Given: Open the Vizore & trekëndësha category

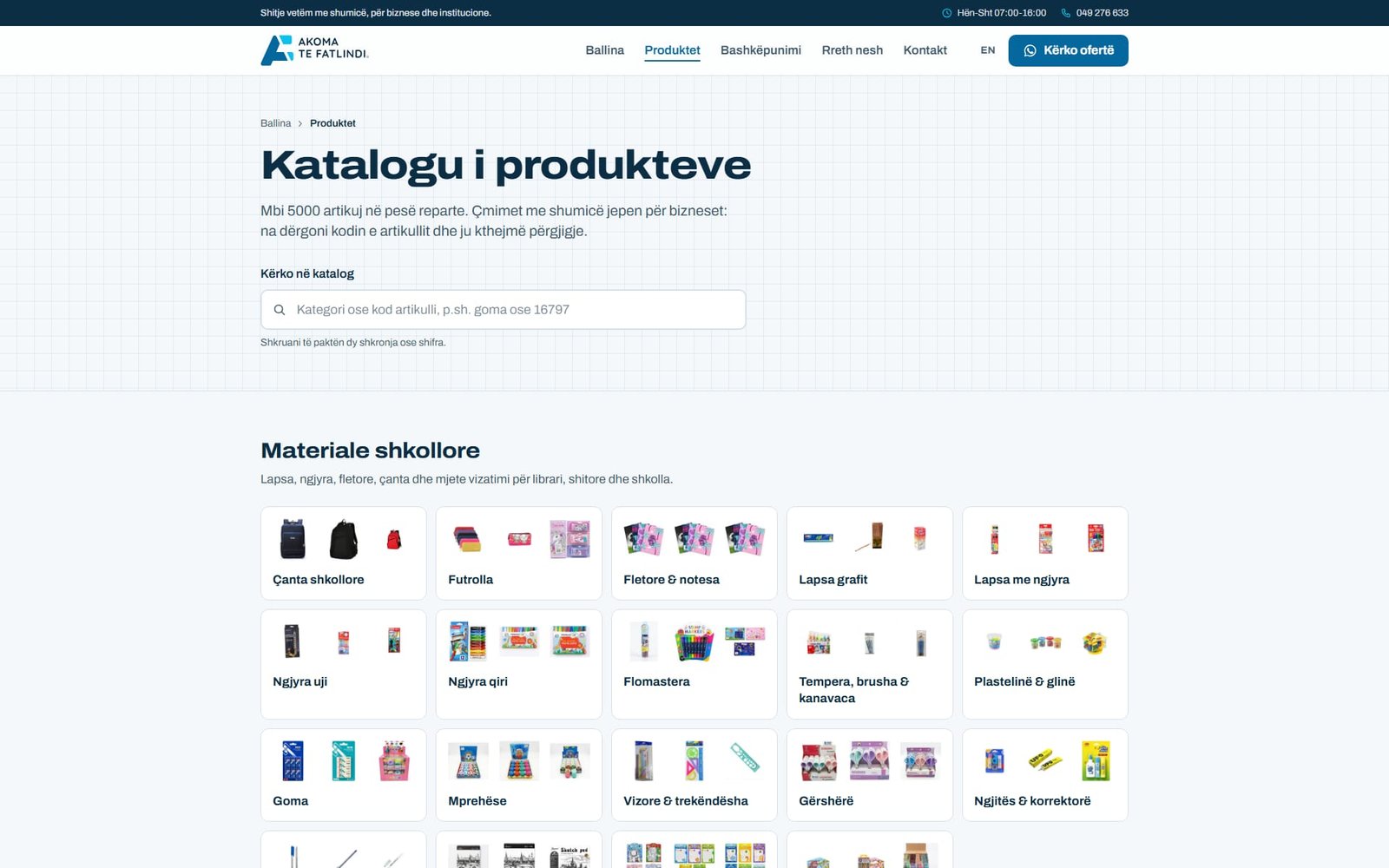Looking at the screenshot, I should 694,775.
